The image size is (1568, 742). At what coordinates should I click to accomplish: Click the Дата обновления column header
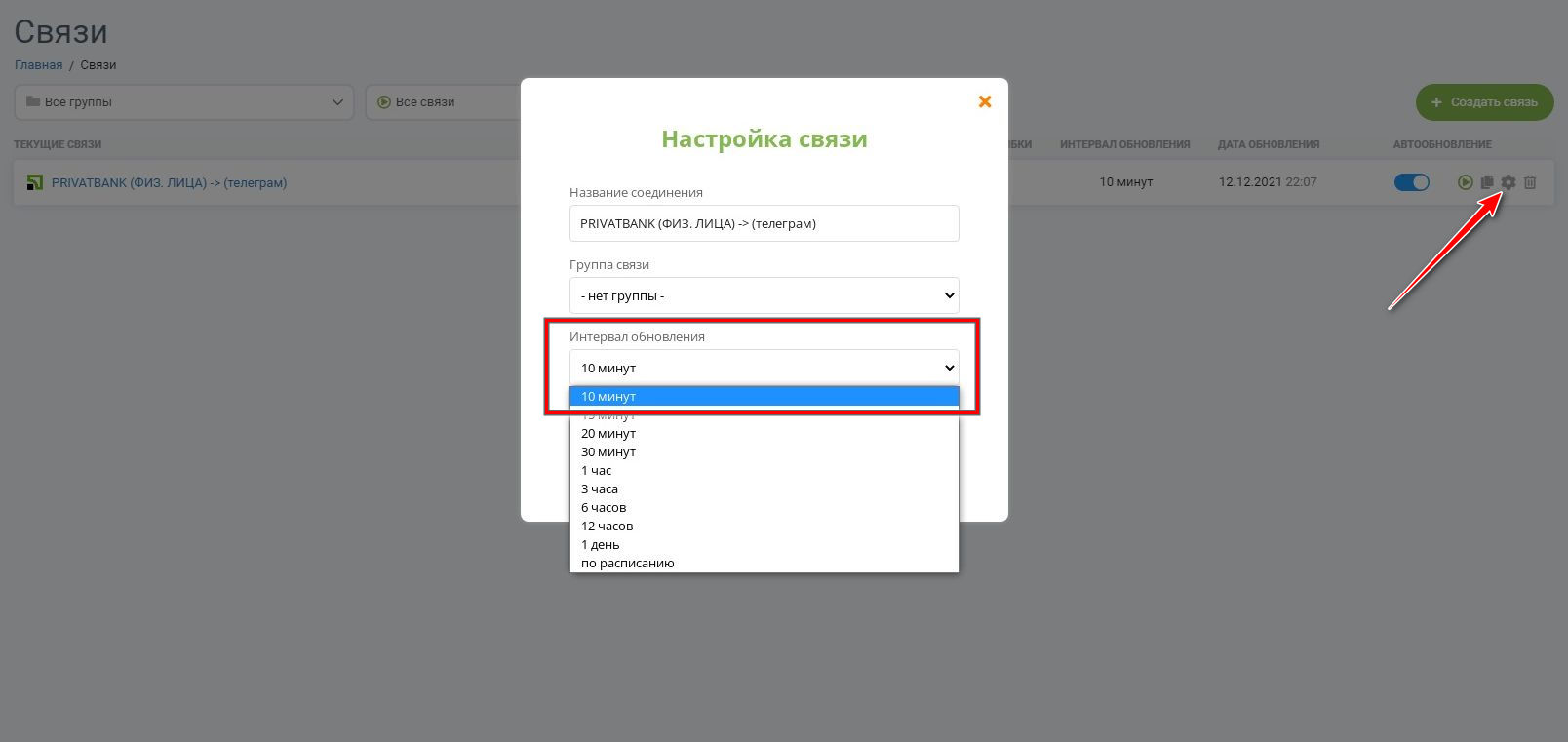point(1269,144)
